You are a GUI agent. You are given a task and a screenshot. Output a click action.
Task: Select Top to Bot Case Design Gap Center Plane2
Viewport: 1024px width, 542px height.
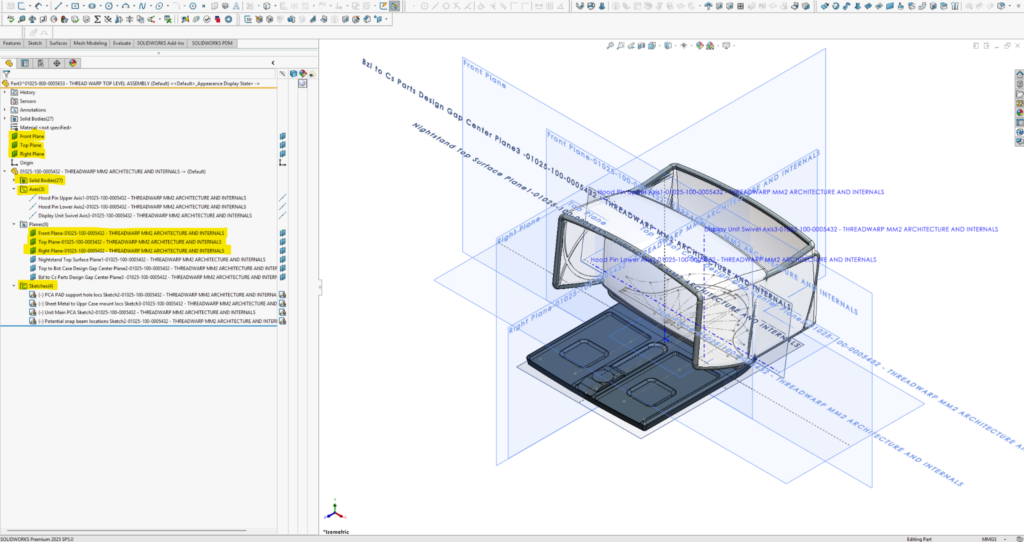click(x=157, y=268)
